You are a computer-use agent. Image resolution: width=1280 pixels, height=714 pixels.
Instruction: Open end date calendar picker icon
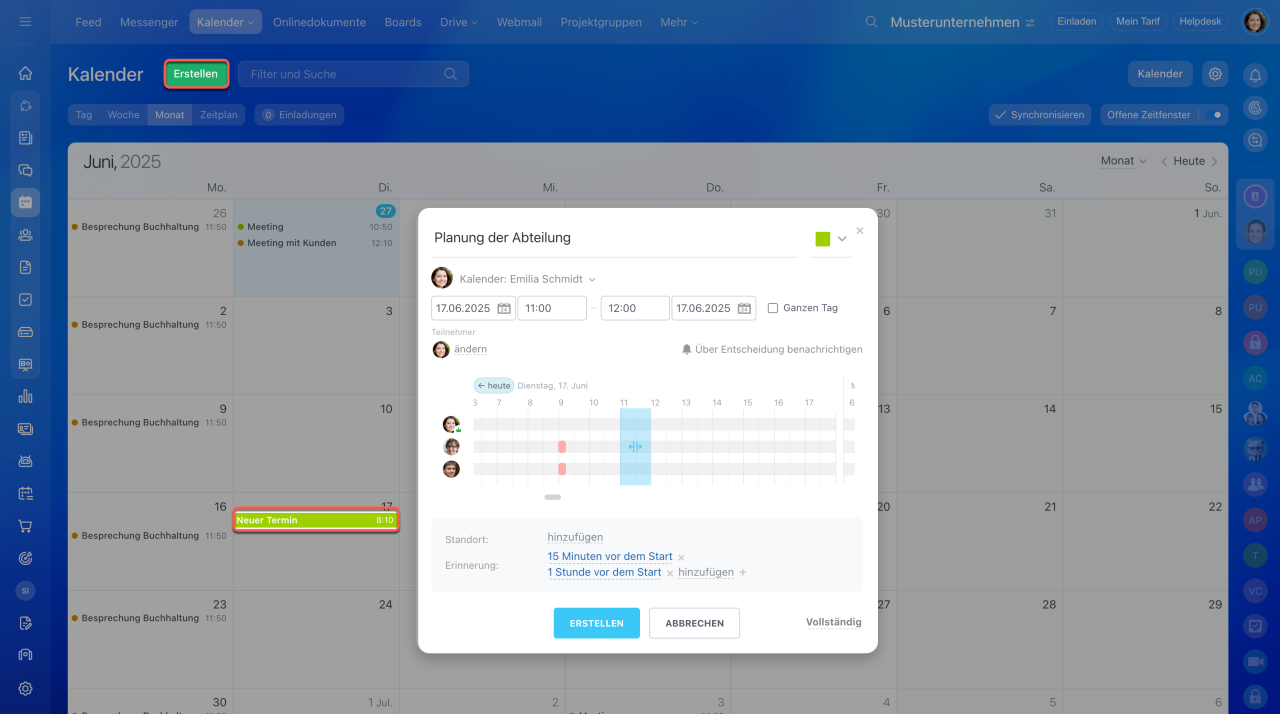[x=744, y=308]
